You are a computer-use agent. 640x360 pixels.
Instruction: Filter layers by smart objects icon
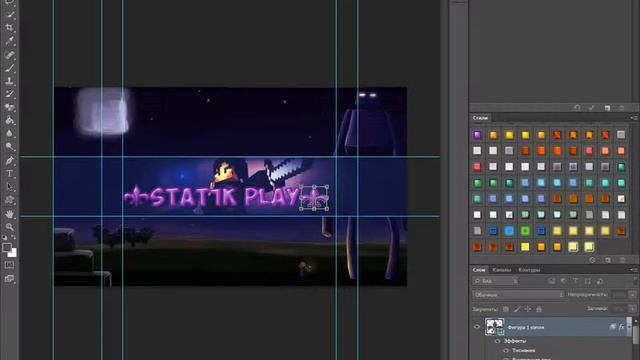pyautogui.click(x=600, y=281)
